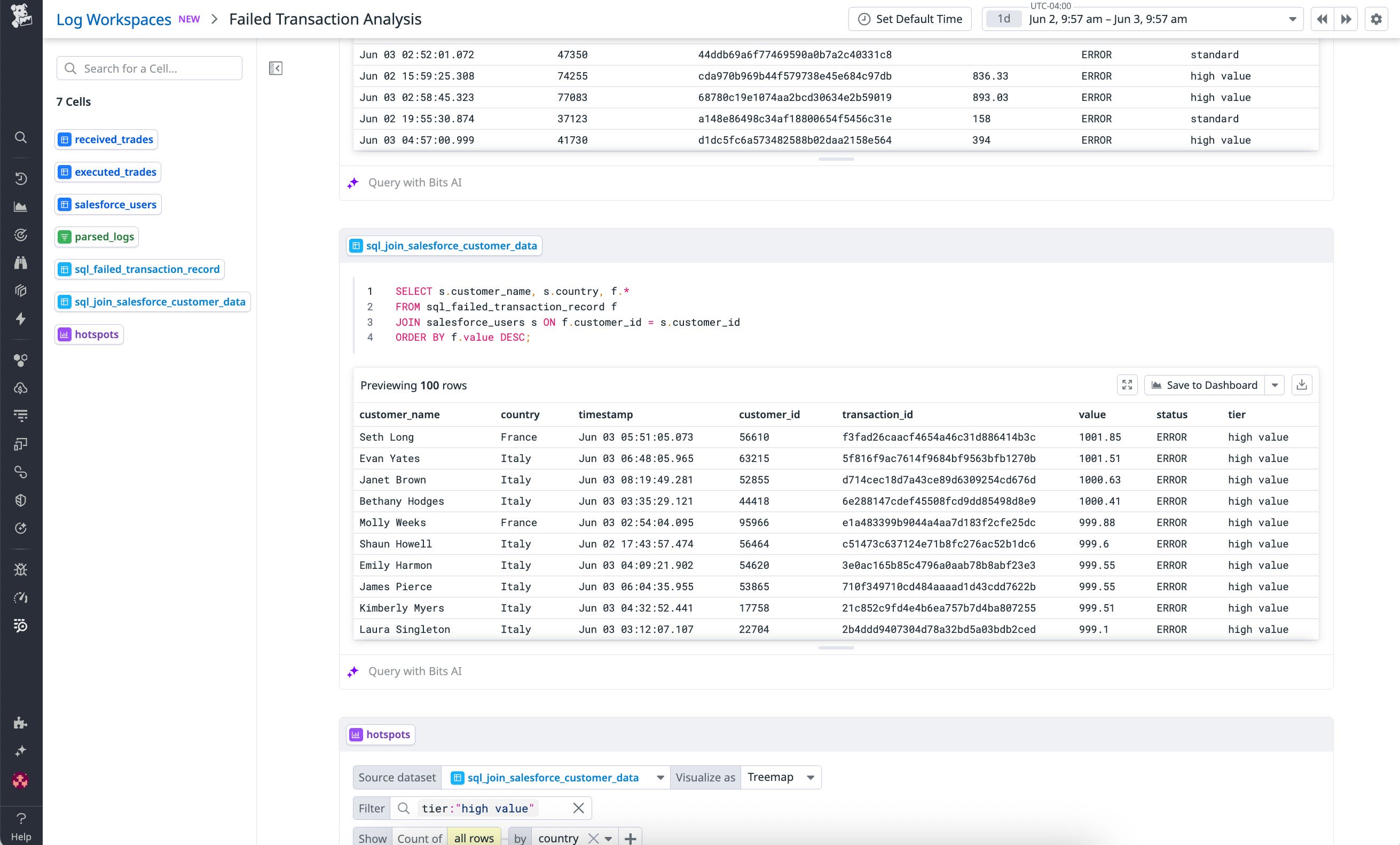
Task: Clear the tier:"high value" filter with the X
Action: point(578,808)
